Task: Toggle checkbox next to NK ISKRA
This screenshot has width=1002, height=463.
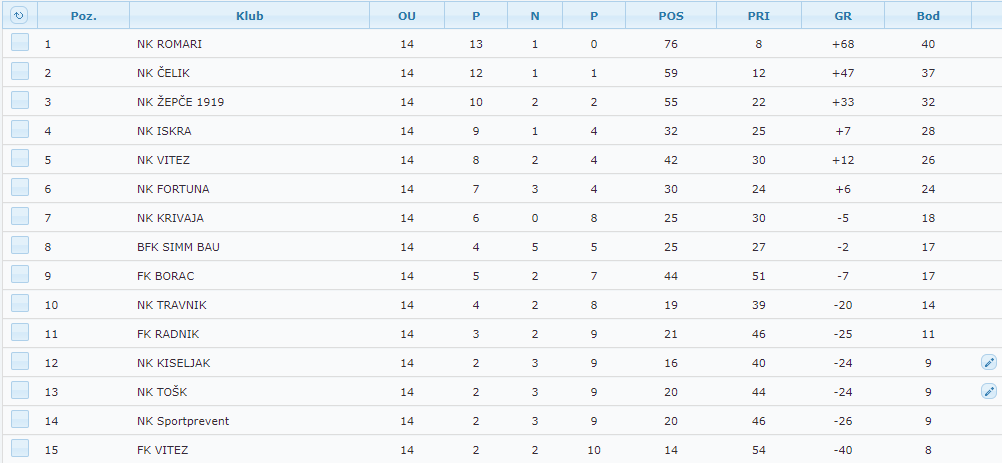Action: (20, 130)
